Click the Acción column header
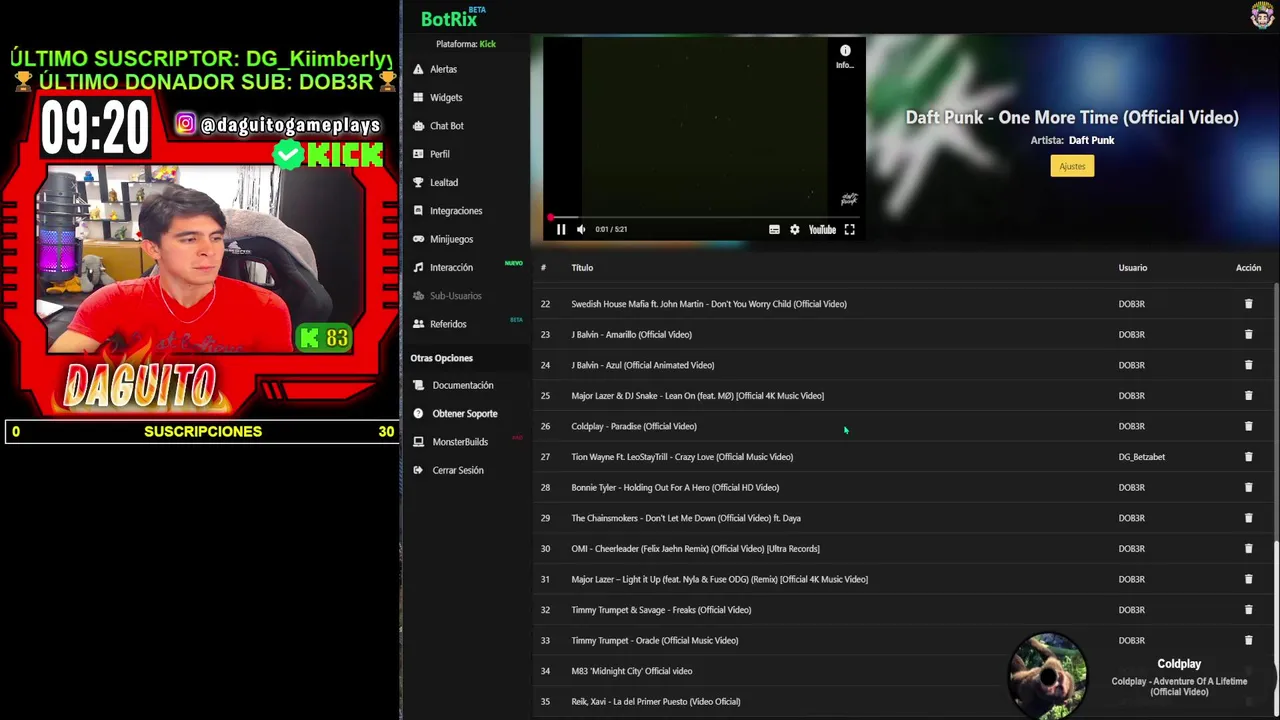This screenshot has height=720, width=1280. pyautogui.click(x=1248, y=268)
